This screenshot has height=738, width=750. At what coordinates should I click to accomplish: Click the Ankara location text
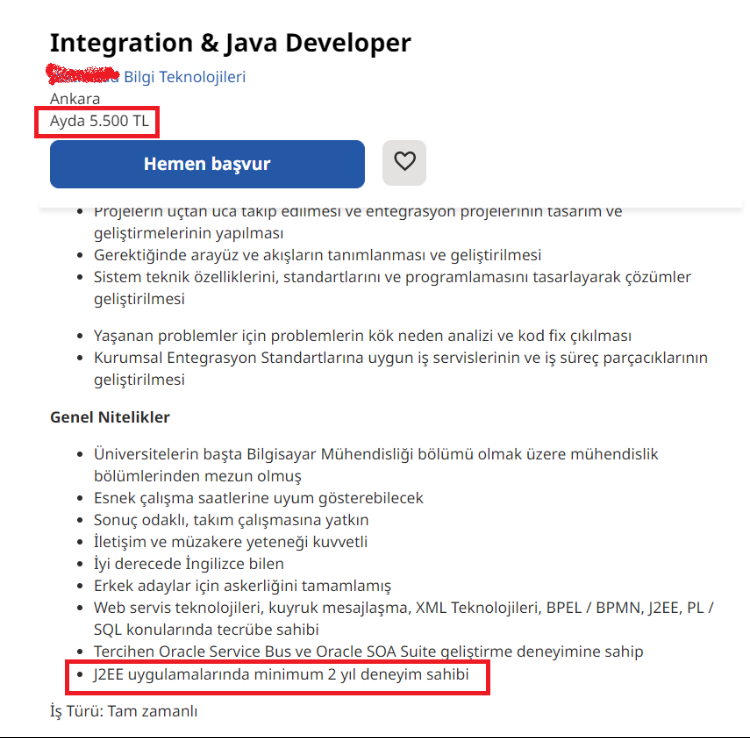[x=75, y=99]
